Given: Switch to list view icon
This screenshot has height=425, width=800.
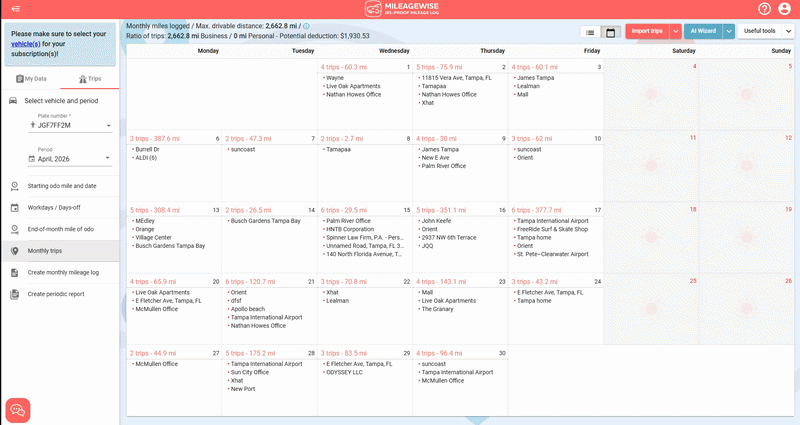Looking at the screenshot, I should 590,32.
